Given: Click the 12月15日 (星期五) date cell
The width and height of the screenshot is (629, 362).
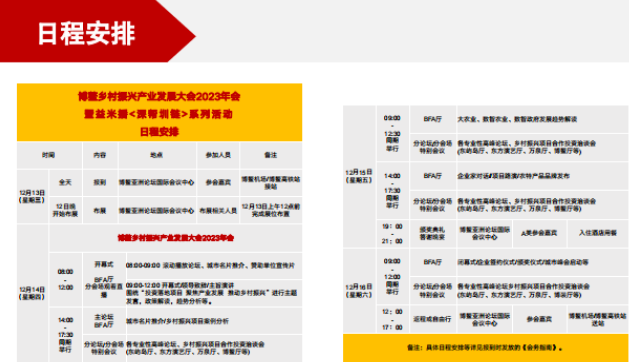Looking at the screenshot, I should point(359,176).
